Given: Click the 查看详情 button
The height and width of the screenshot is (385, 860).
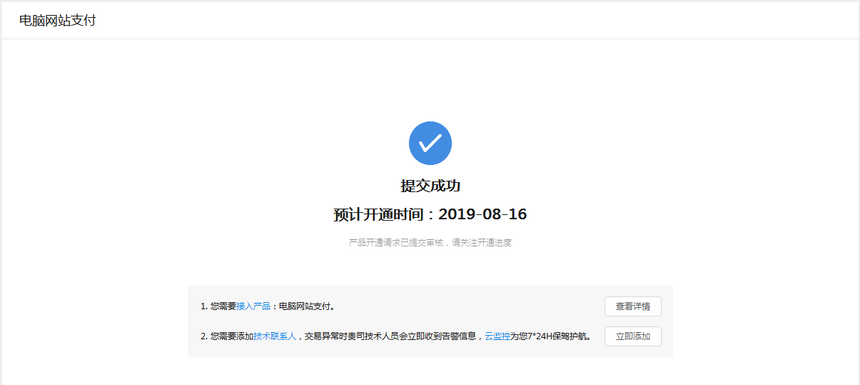Looking at the screenshot, I should pos(633,307).
